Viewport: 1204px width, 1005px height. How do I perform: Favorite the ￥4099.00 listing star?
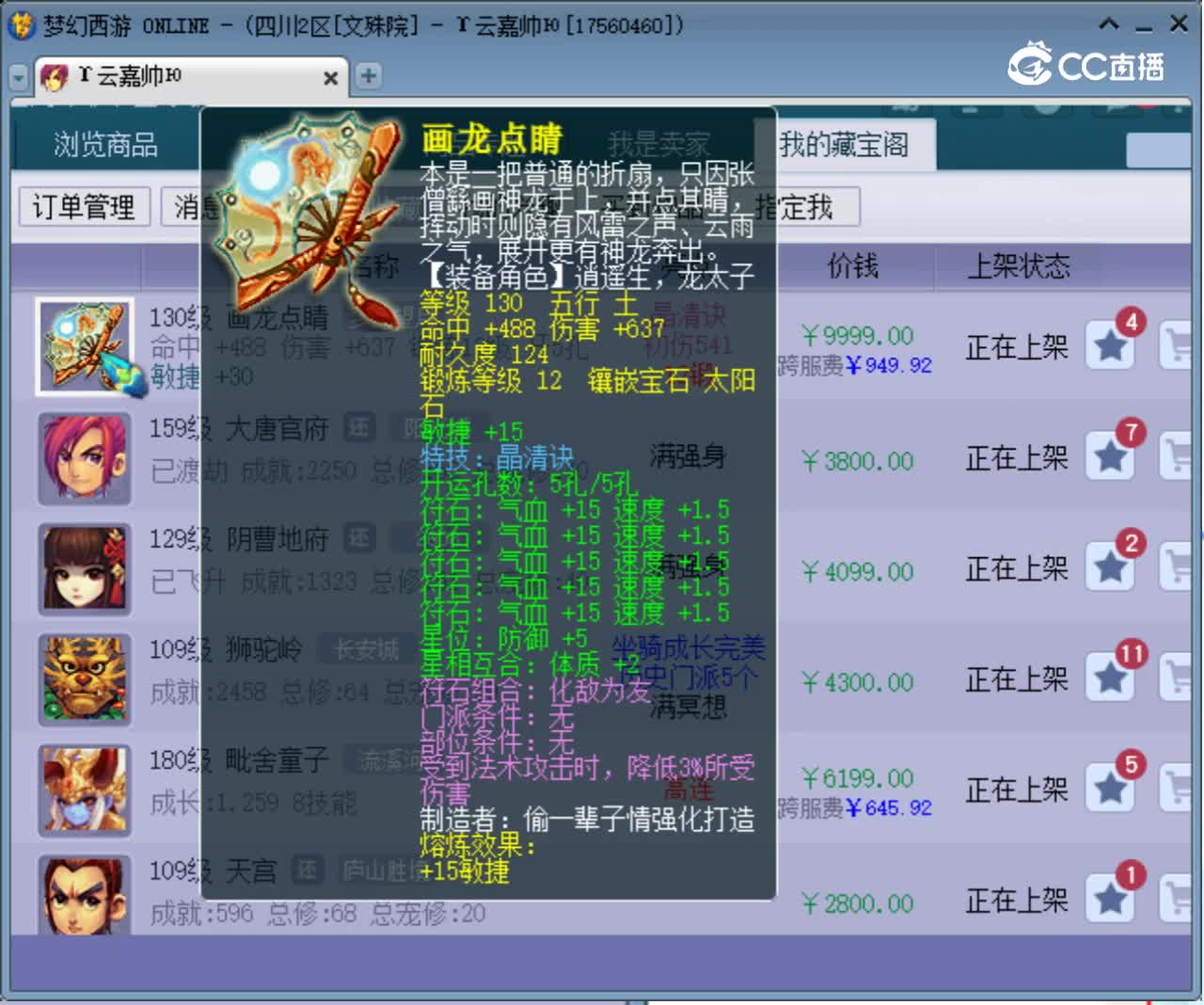[1111, 566]
